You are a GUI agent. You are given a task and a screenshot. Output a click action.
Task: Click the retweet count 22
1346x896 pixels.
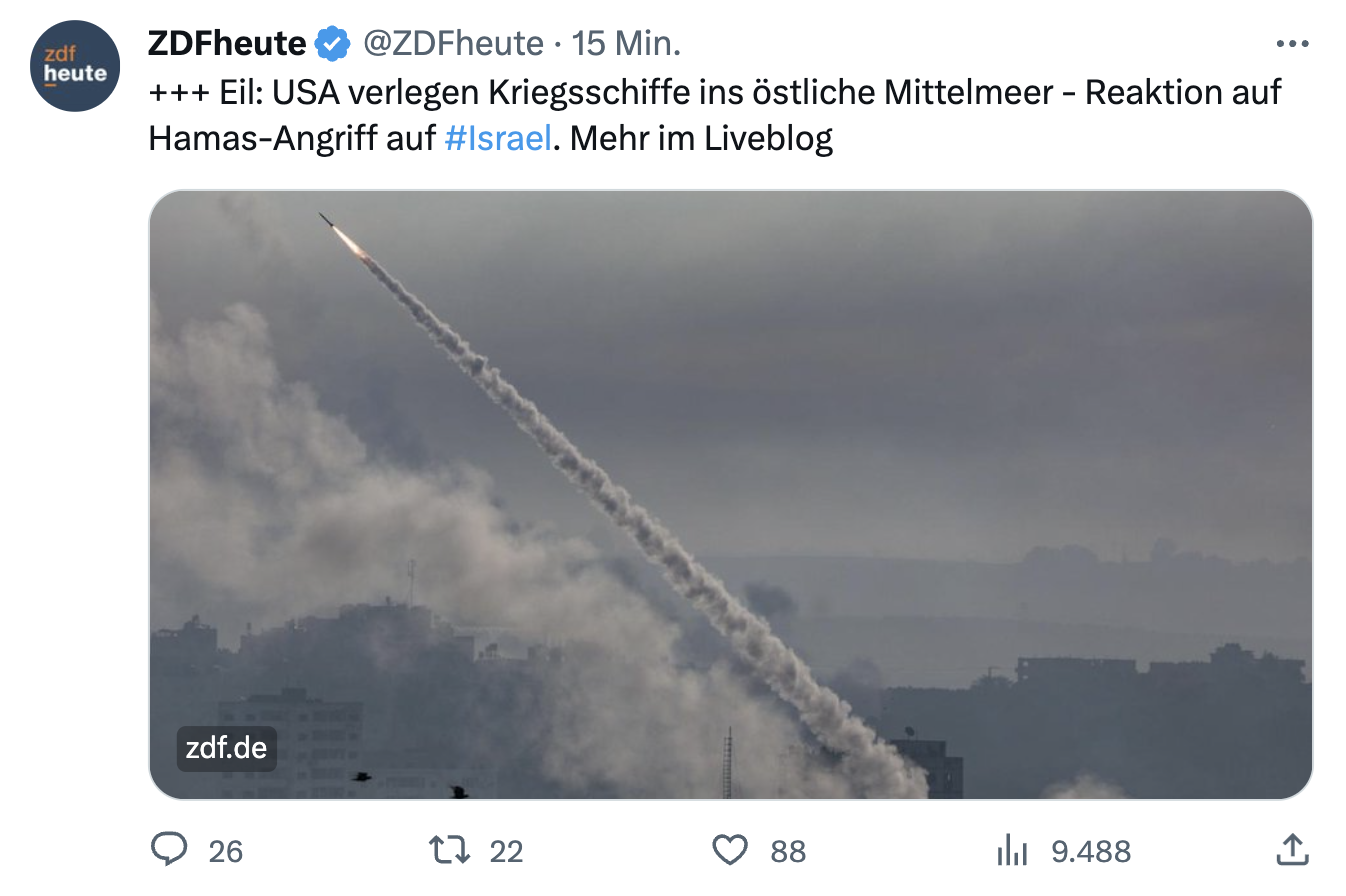(506, 851)
